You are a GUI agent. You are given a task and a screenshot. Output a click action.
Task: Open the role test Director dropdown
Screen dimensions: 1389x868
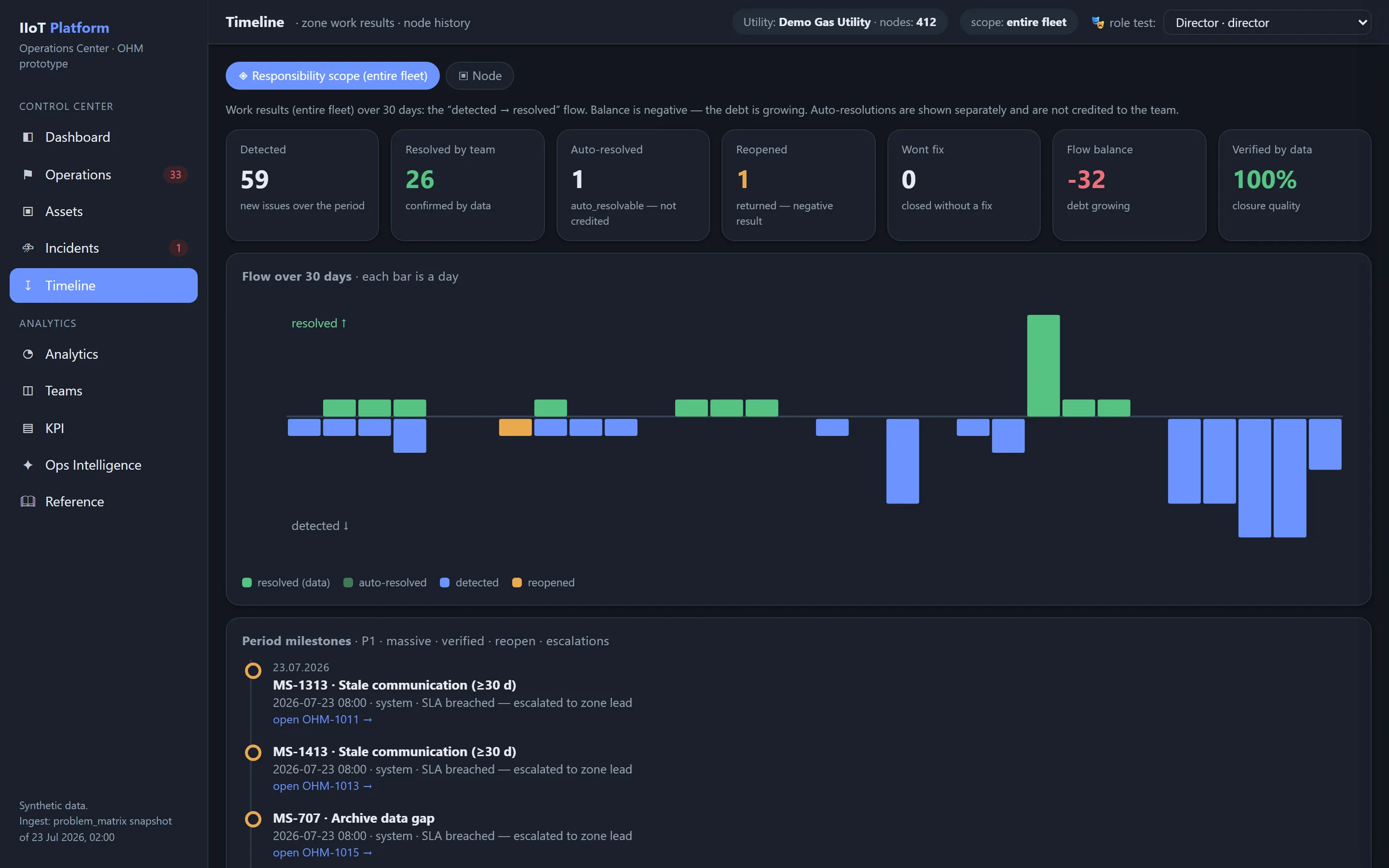tap(1267, 23)
